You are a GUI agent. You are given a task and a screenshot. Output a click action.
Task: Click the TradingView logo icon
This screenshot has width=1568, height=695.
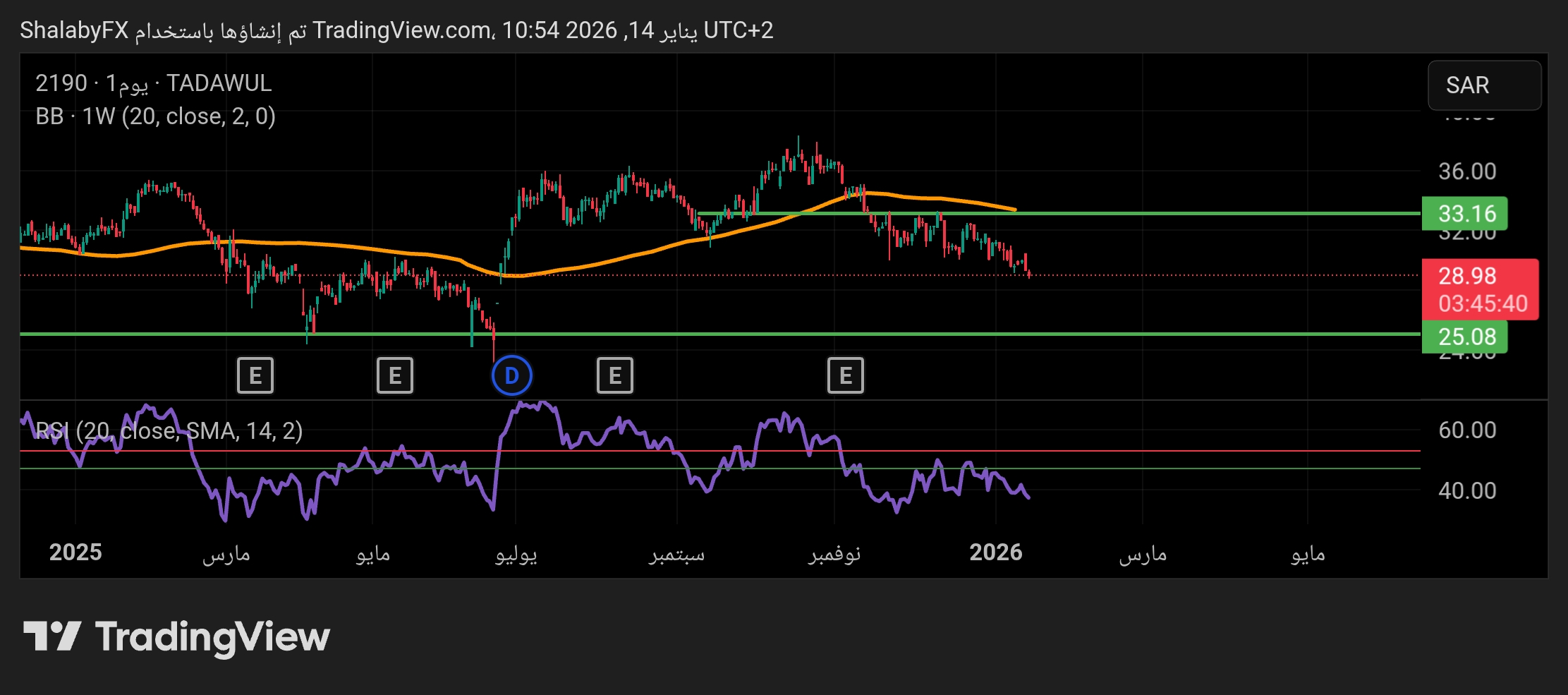[x=52, y=636]
